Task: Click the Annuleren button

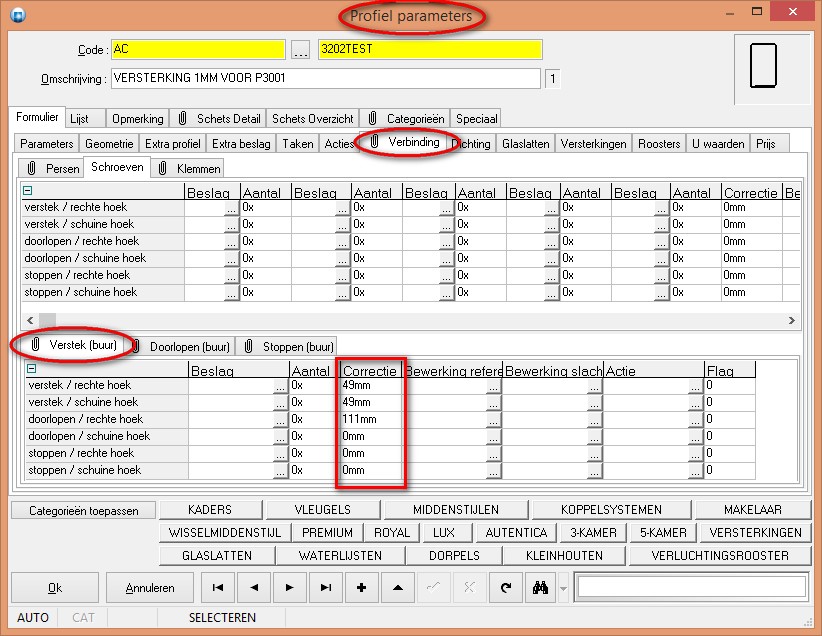Action: [150, 588]
